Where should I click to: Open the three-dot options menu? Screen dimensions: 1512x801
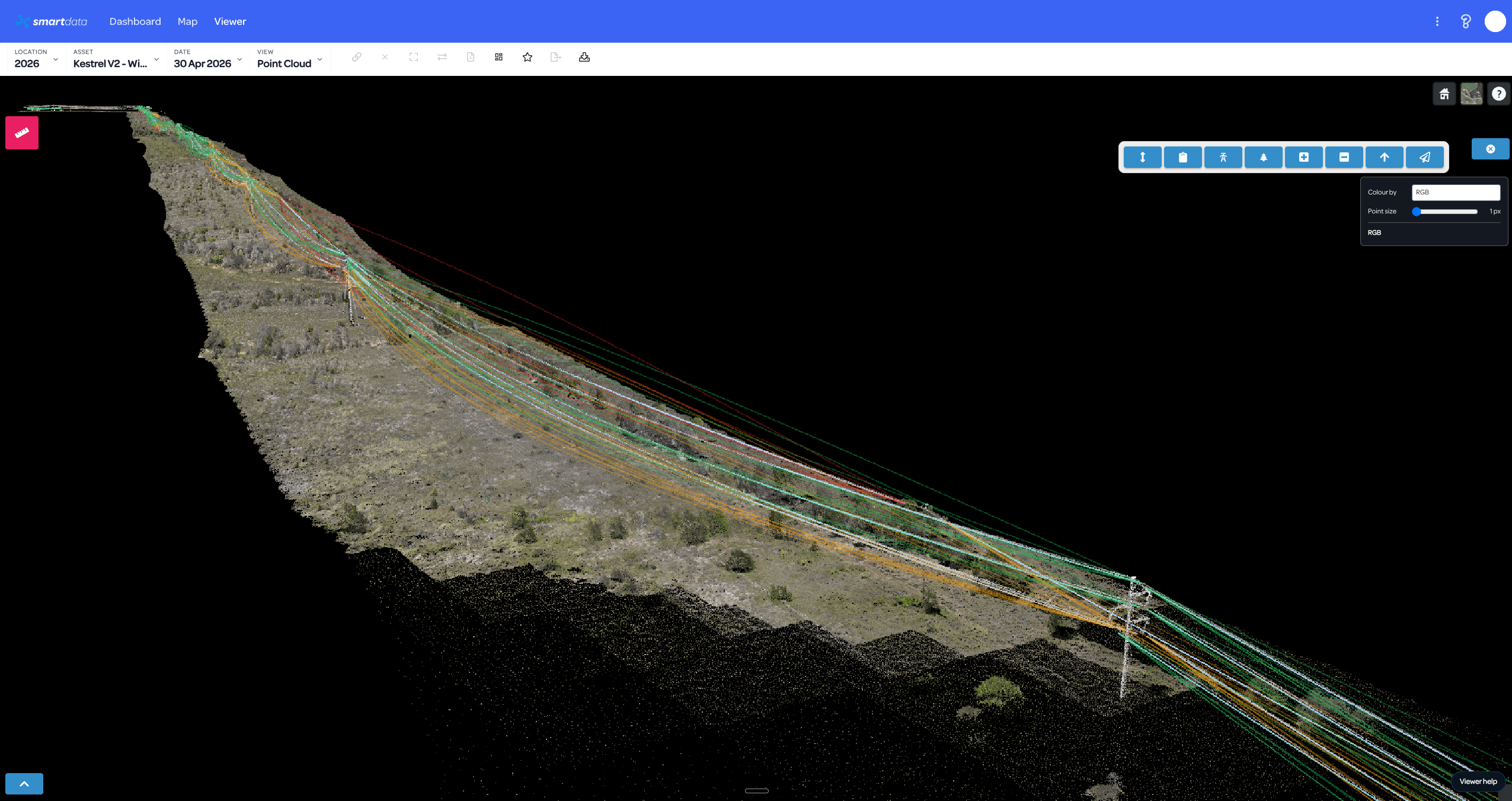pos(1437,21)
